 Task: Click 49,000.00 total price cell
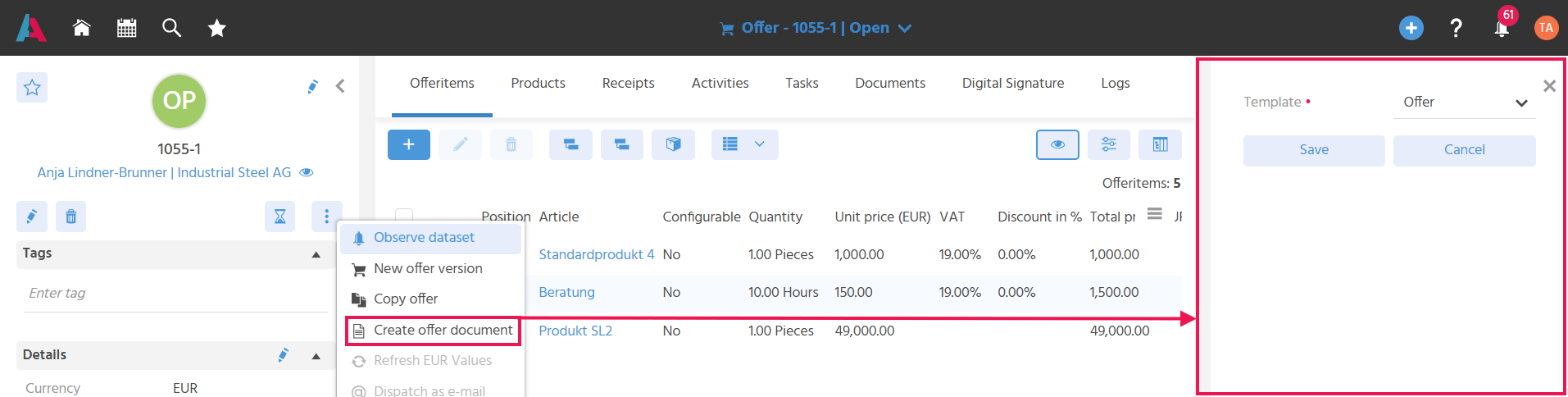(1120, 331)
